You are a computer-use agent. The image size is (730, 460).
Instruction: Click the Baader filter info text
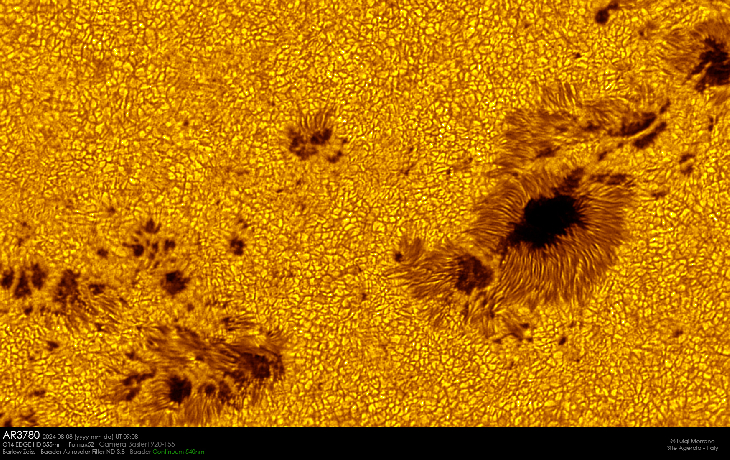tap(75, 452)
